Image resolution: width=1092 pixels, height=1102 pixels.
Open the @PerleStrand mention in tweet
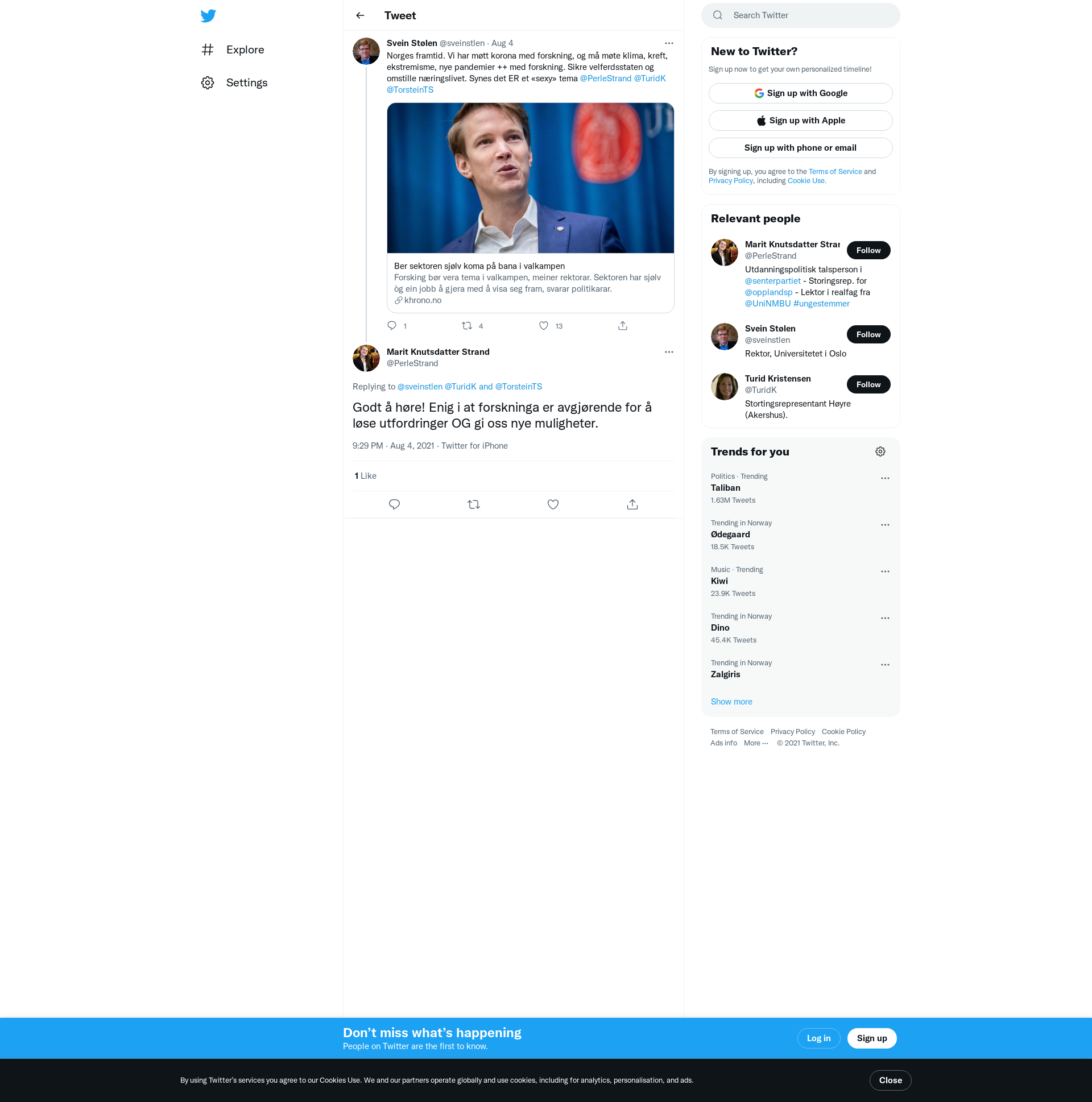605,78
